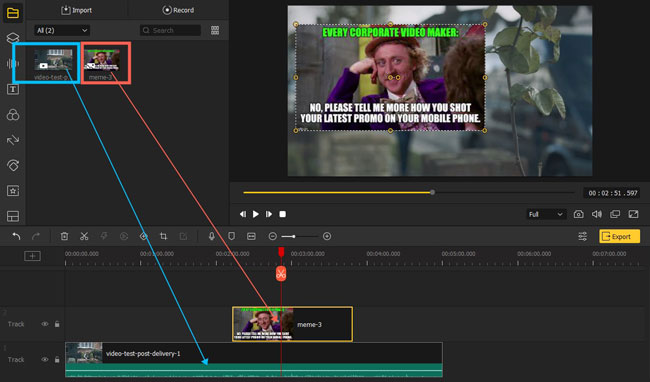The height and width of the screenshot is (382, 650).
Task: Select the video-test-post-delivery-1 timeline clip
Action: 254,360
